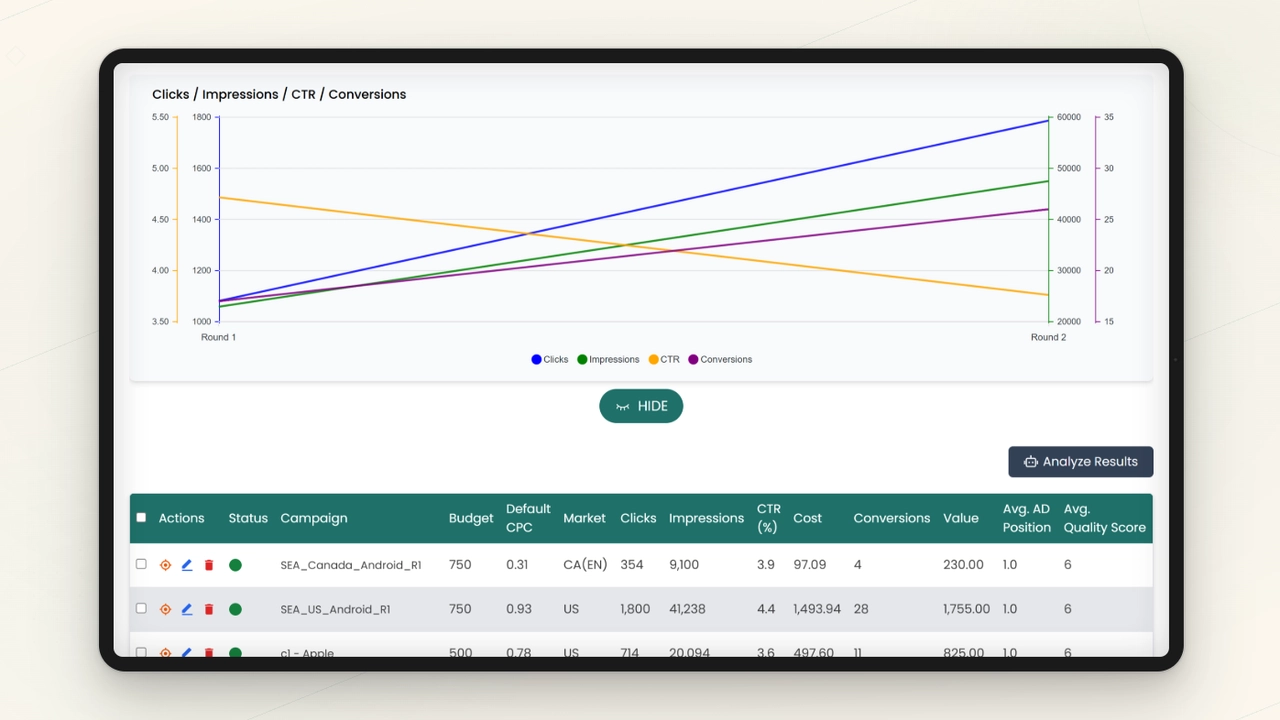Screen dimensions: 1280x720
Task: Open the edit pencil for SEA_US_Android_R1
Action: pos(187,608)
